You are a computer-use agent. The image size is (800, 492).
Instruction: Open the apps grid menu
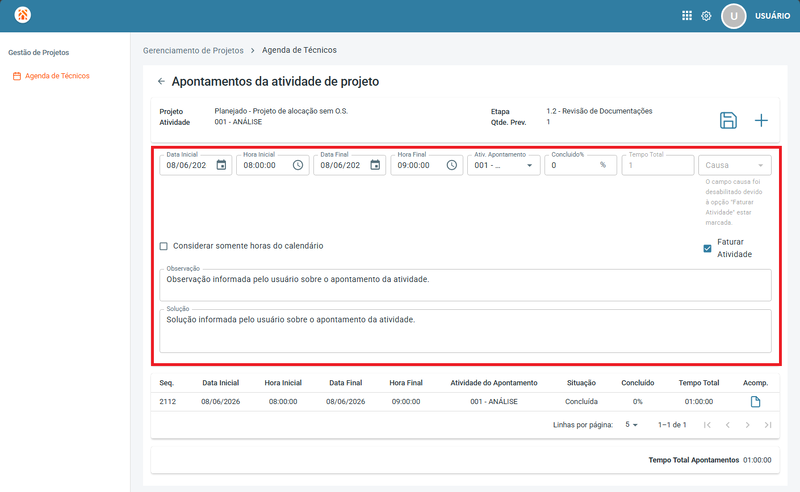[x=687, y=16]
